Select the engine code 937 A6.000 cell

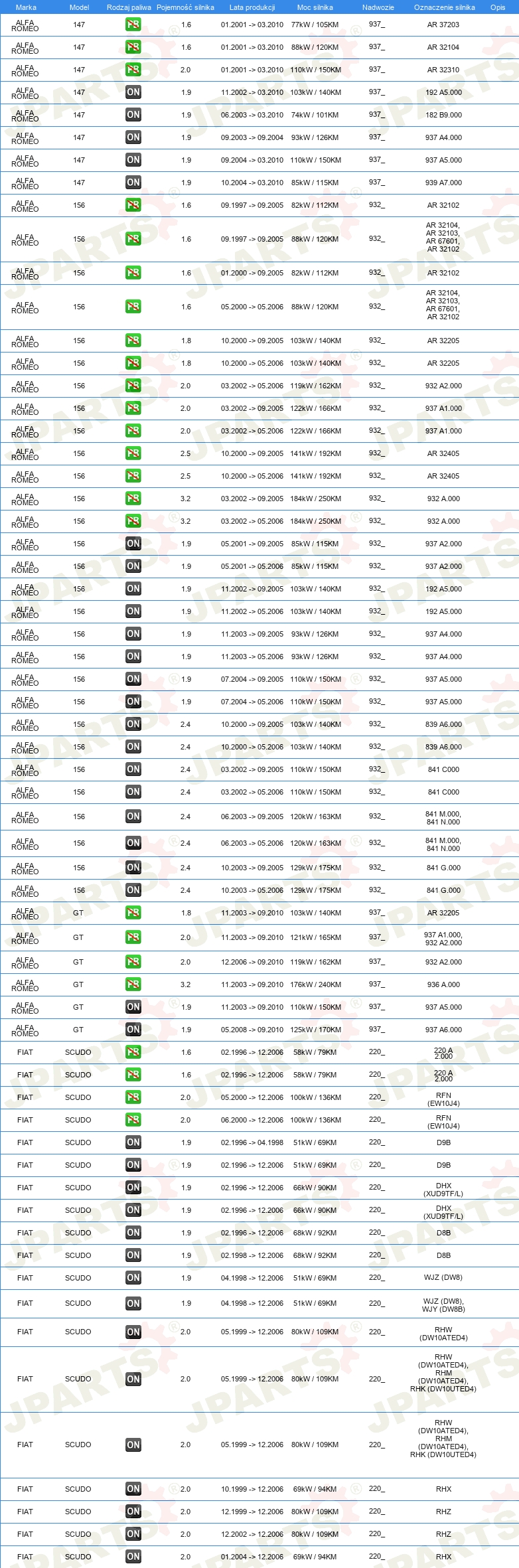point(443,1030)
